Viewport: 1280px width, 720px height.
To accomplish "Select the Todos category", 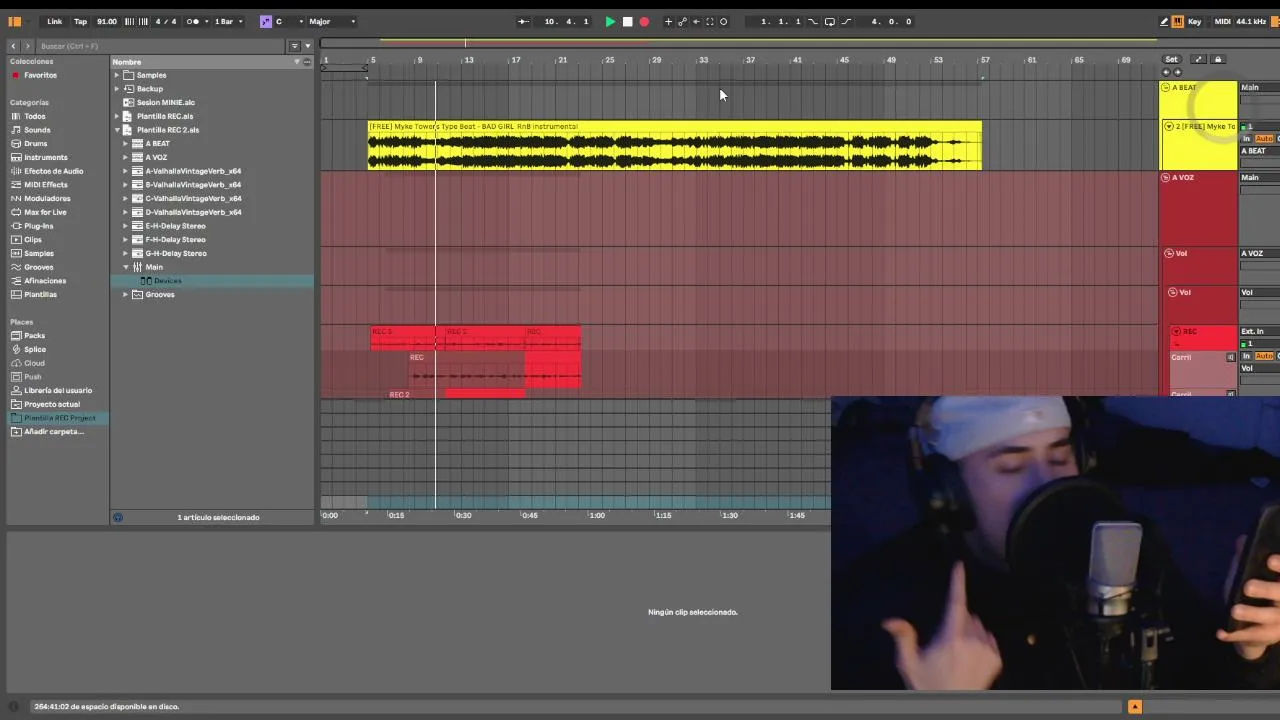I will (34, 116).
